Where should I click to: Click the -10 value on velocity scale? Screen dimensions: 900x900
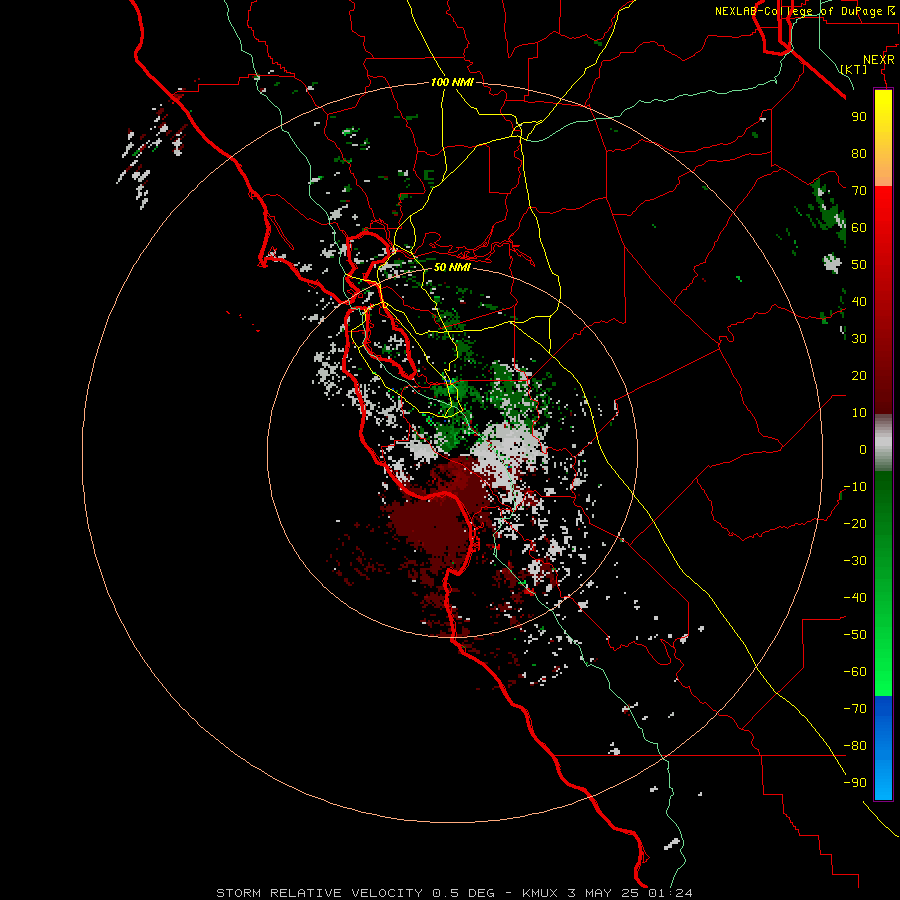[x=855, y=487]
